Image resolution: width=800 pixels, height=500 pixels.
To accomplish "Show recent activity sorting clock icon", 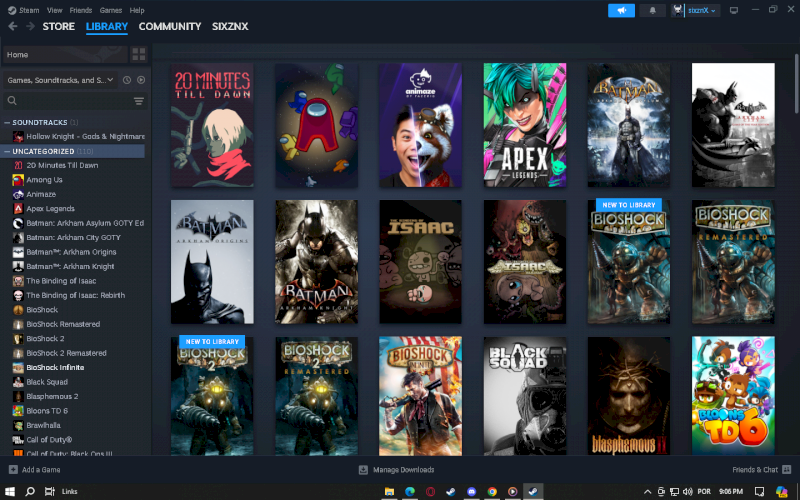I will 126,79.
